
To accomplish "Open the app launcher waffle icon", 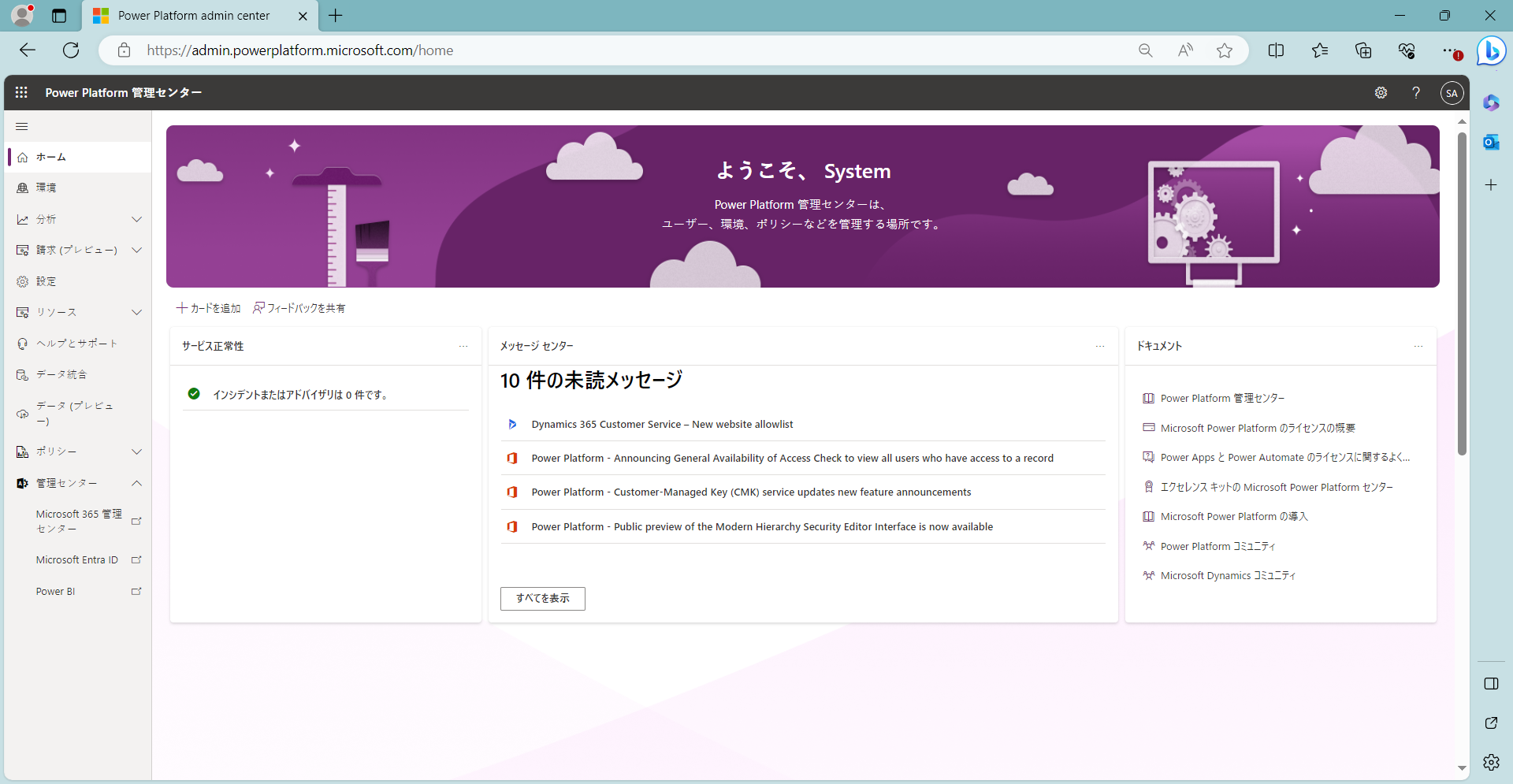I will point(21,92).
